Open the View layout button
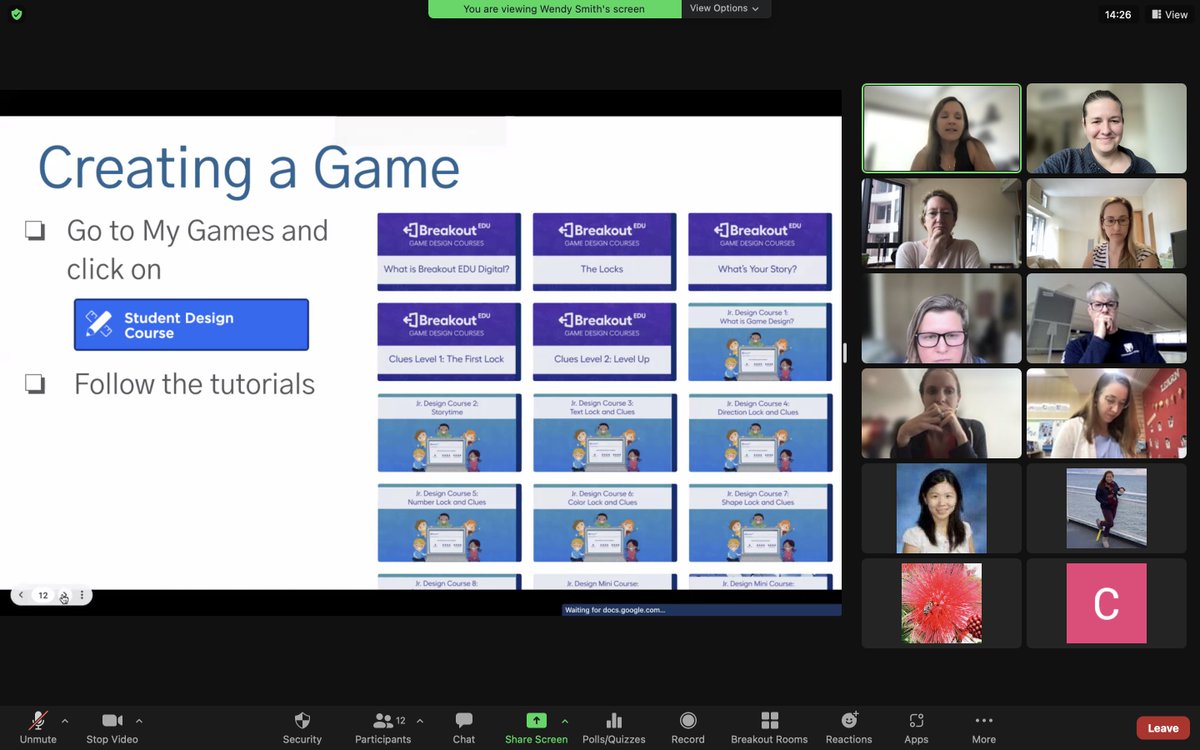1200x750 pixels. pos(1169,15)
